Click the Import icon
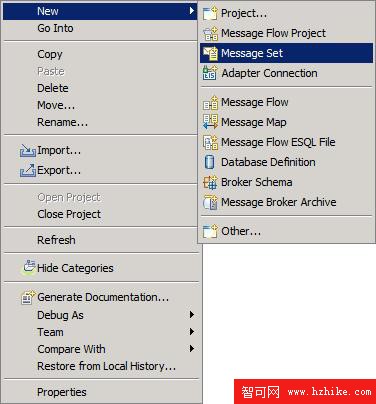376x404 pixels. [x=28, y=151]
